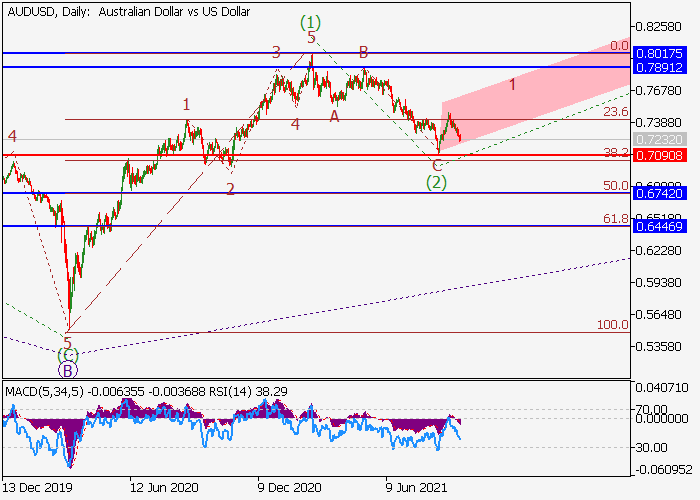Click the wave C label above (2)
Image resolution: width=700 pixels, height=500 pixels.
[x=437, y=166]
